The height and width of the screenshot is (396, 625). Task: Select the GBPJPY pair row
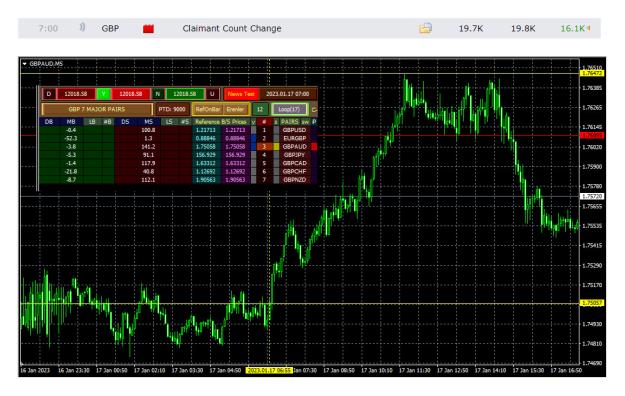295,155
